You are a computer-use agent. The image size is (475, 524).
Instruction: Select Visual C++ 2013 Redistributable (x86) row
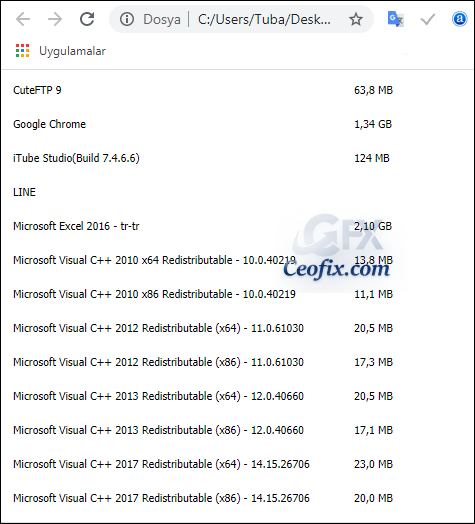pos(158,430)
